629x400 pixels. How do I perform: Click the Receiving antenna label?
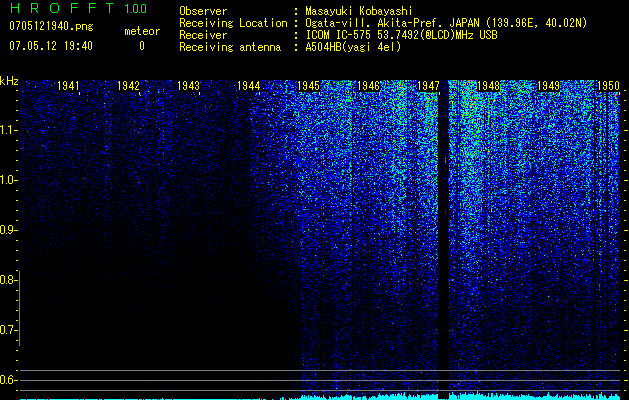tap(230, 47)
